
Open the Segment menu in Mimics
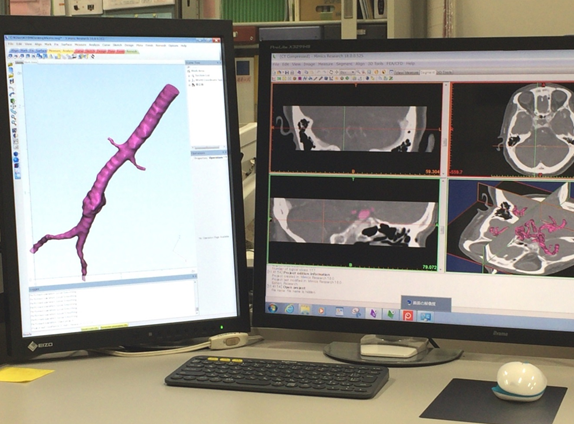[x=344, y=64]
